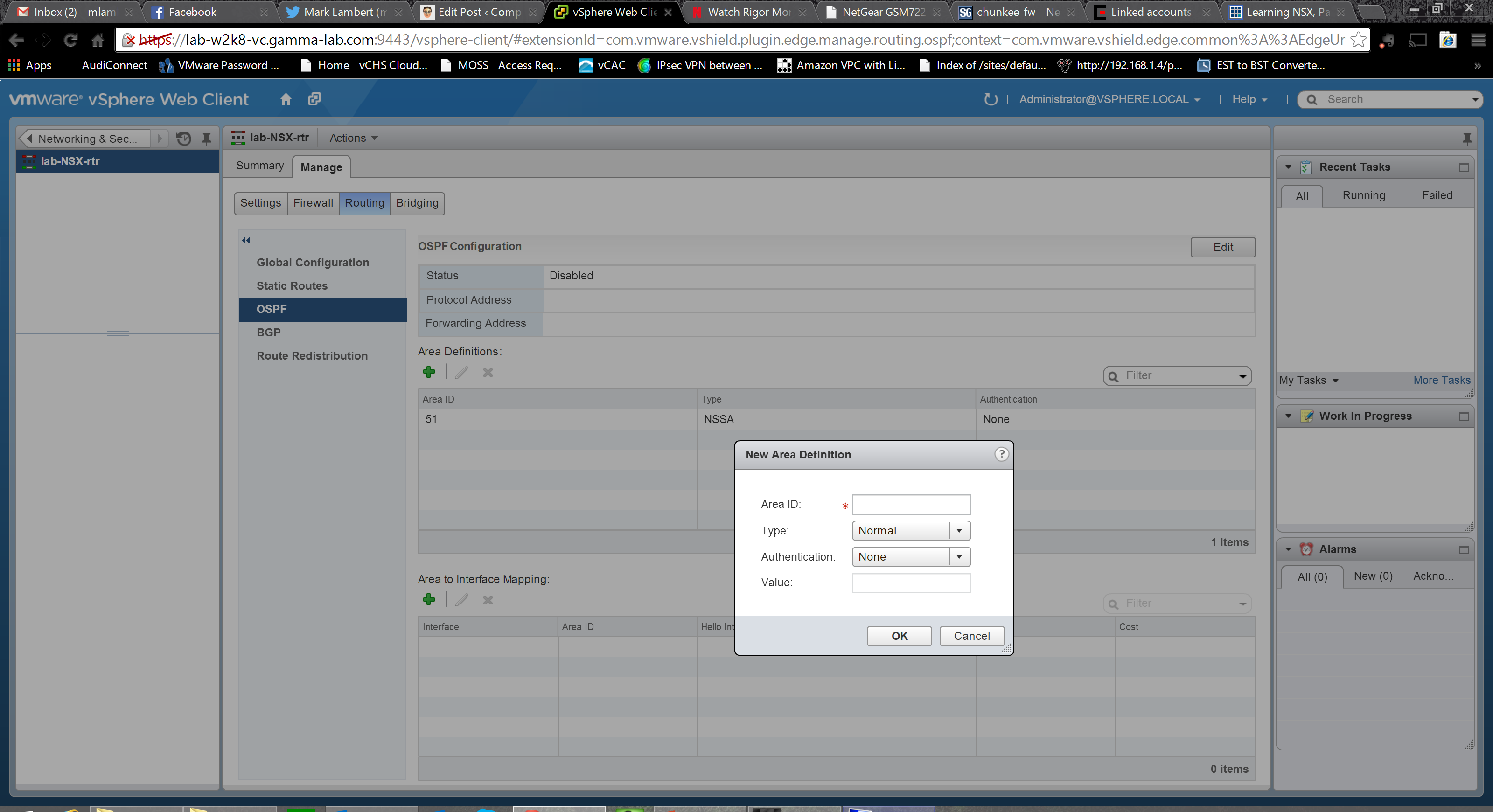Collapse the Alarms panel
Image resolution: width=1493 pixels, height=812 pixels.
(x=1288, y=549)
